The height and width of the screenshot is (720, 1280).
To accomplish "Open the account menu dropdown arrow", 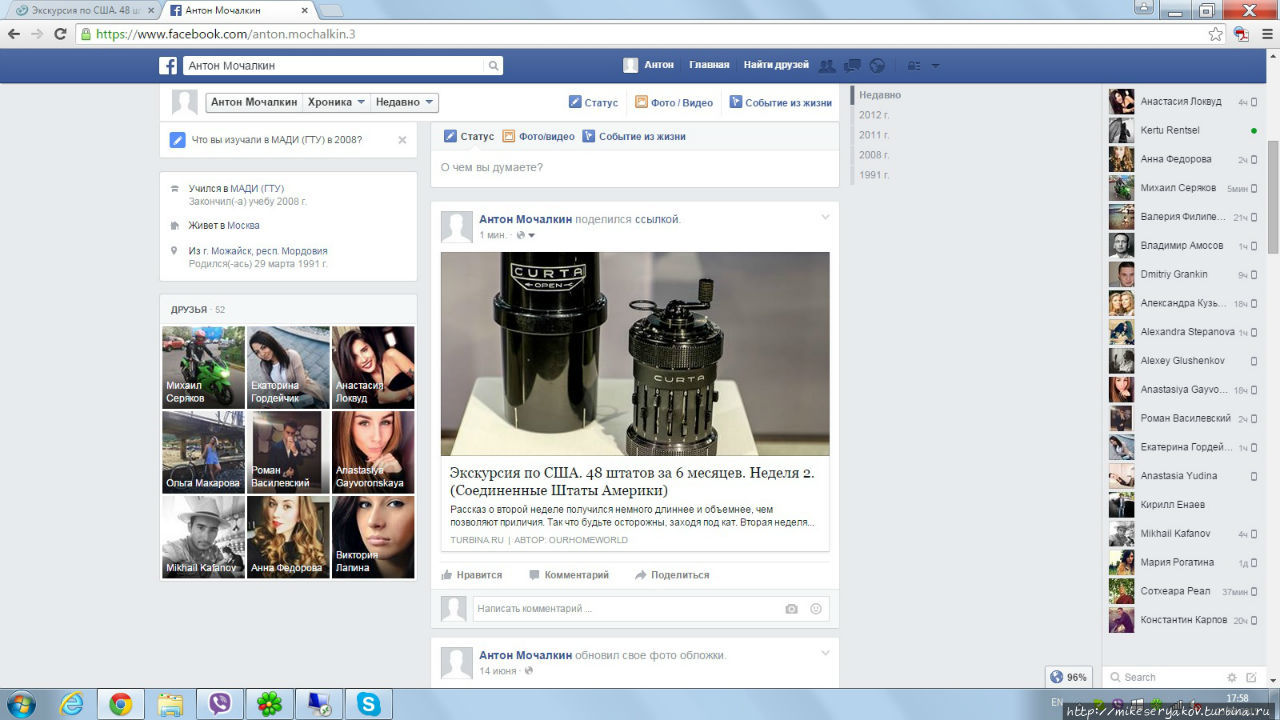I will coord(935,66).
